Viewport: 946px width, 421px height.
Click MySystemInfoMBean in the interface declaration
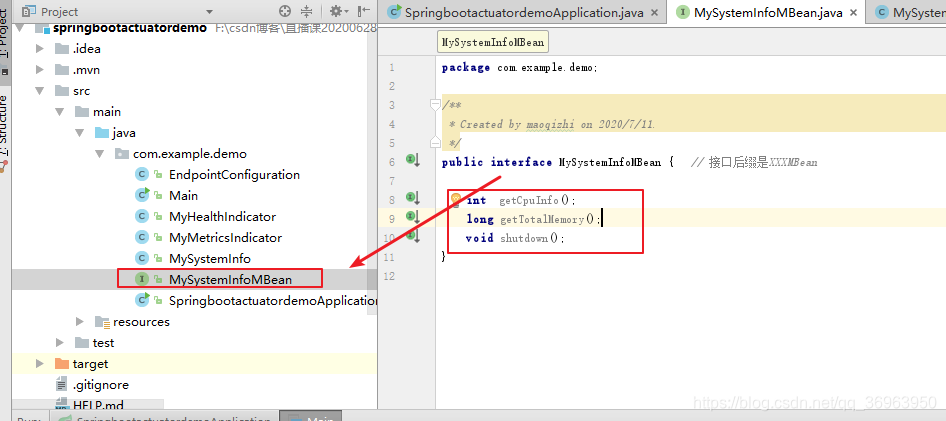point(610,162)
